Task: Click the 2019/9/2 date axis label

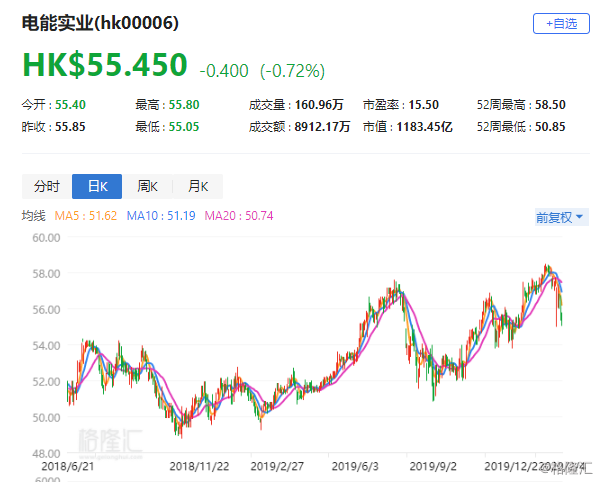Action: pos(433,466)
